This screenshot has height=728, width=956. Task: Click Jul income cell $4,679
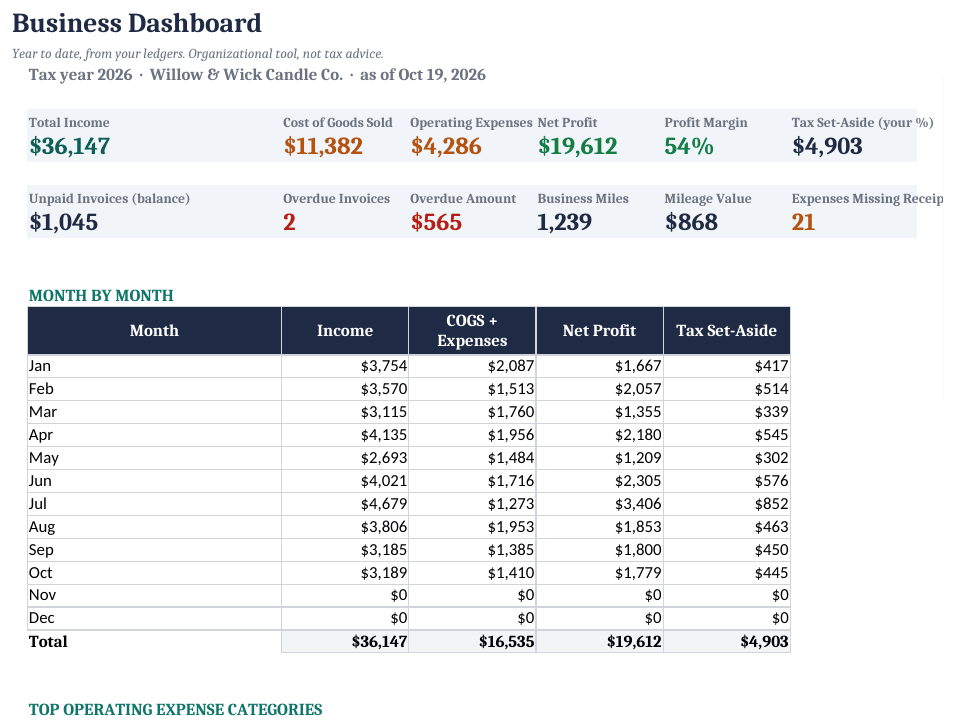(x=345, y=504)
